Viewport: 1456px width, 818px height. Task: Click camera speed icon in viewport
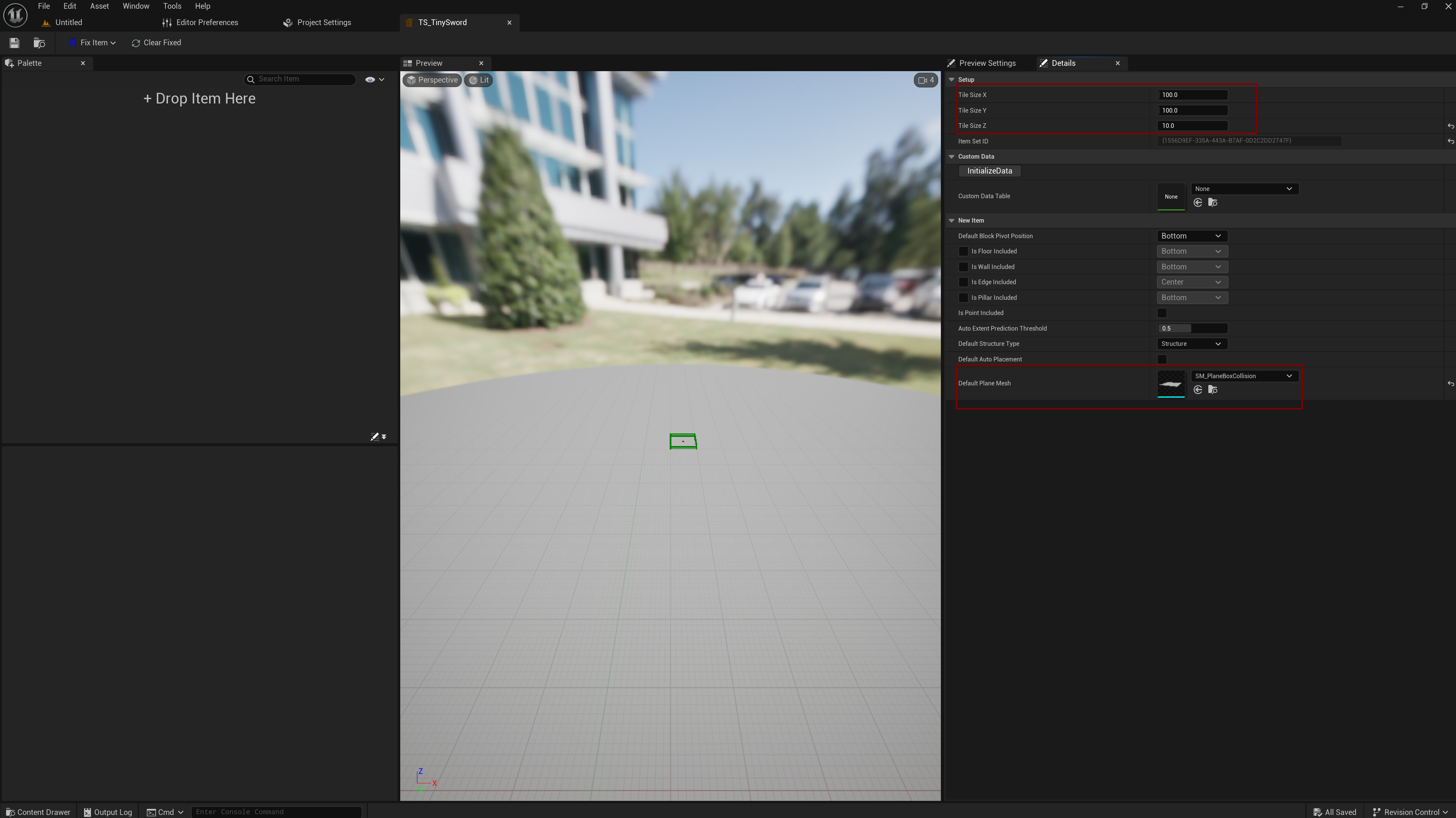tap(926, 80)
